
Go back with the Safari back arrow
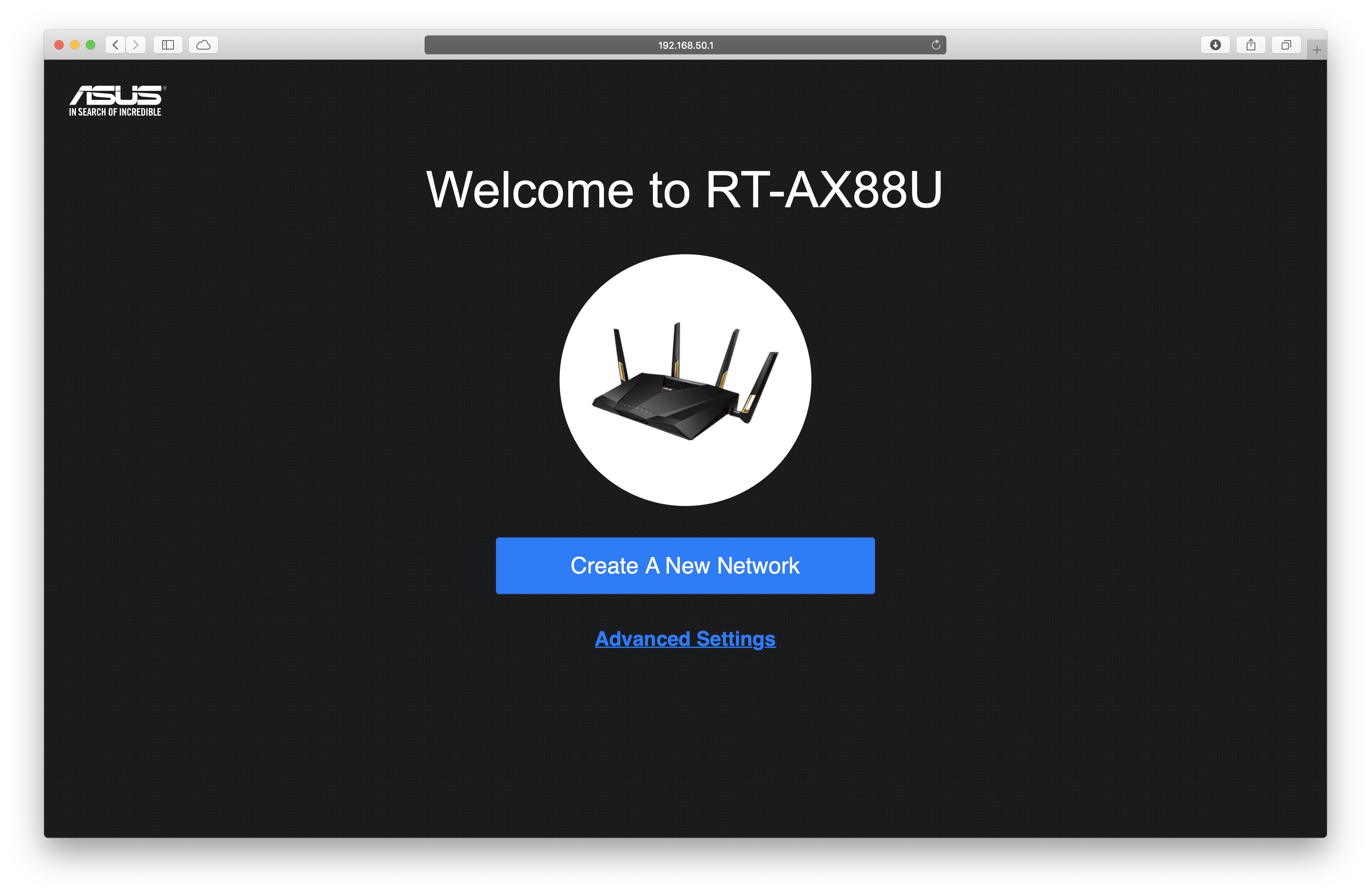pyautogui.click(x=115, y=45)
